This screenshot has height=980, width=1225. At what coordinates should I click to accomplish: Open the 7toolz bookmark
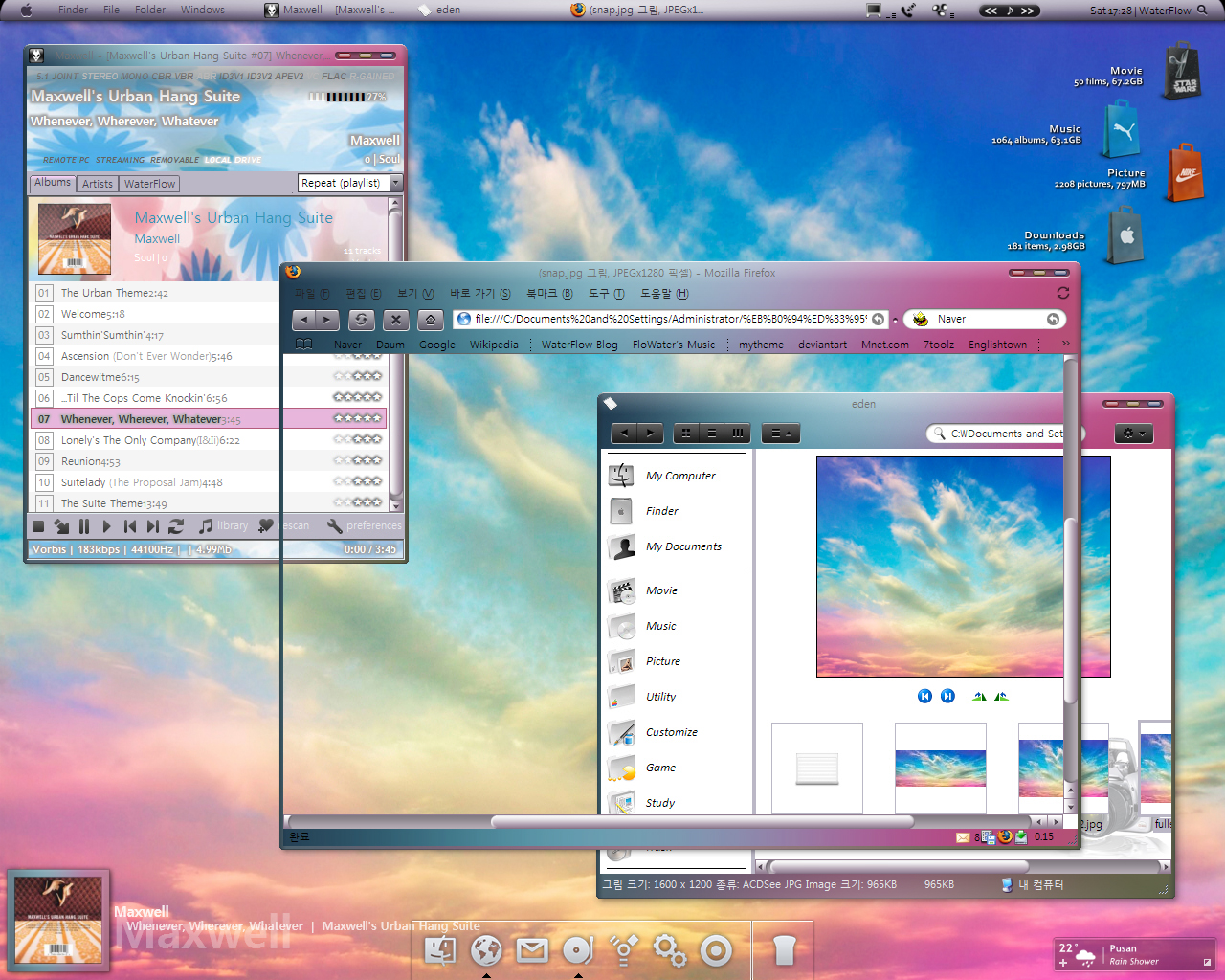coord(939,345)
